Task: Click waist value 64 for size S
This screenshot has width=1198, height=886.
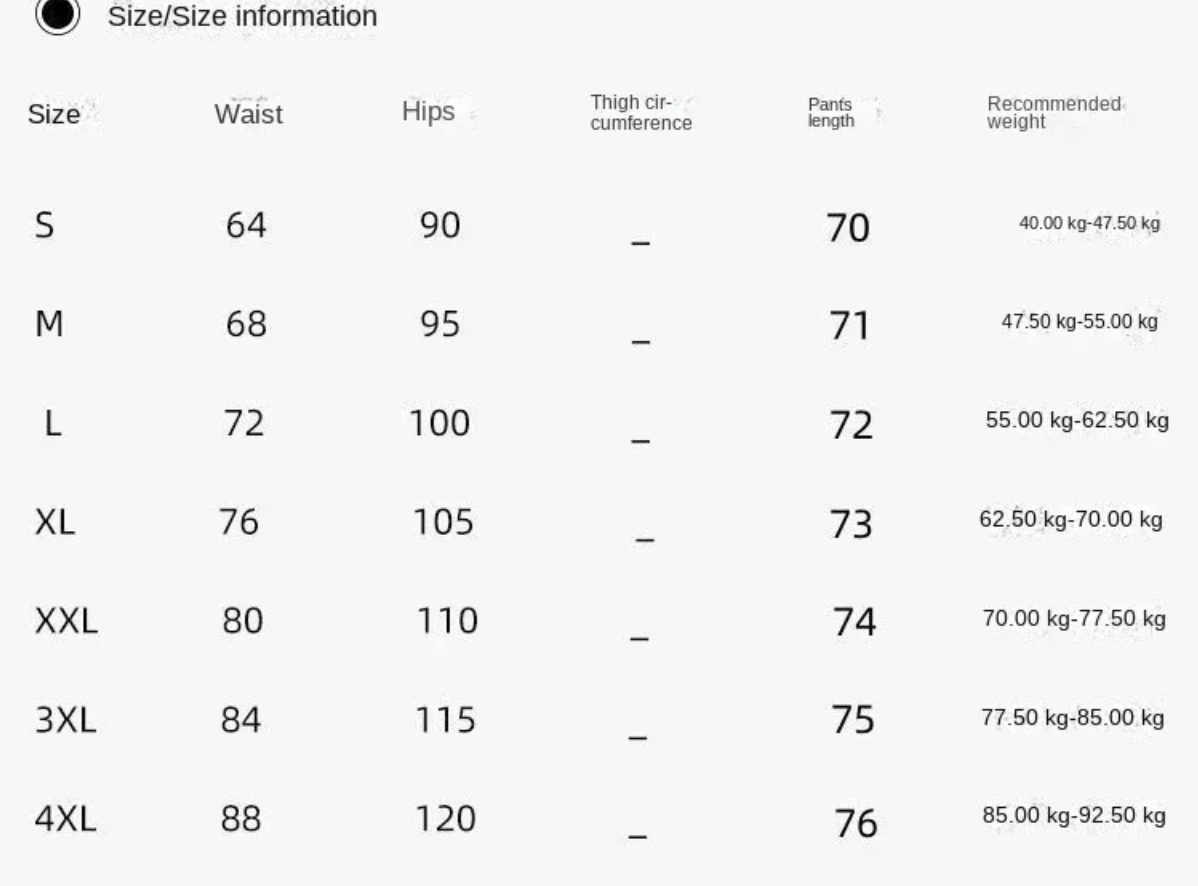Action: coord(246,225)
